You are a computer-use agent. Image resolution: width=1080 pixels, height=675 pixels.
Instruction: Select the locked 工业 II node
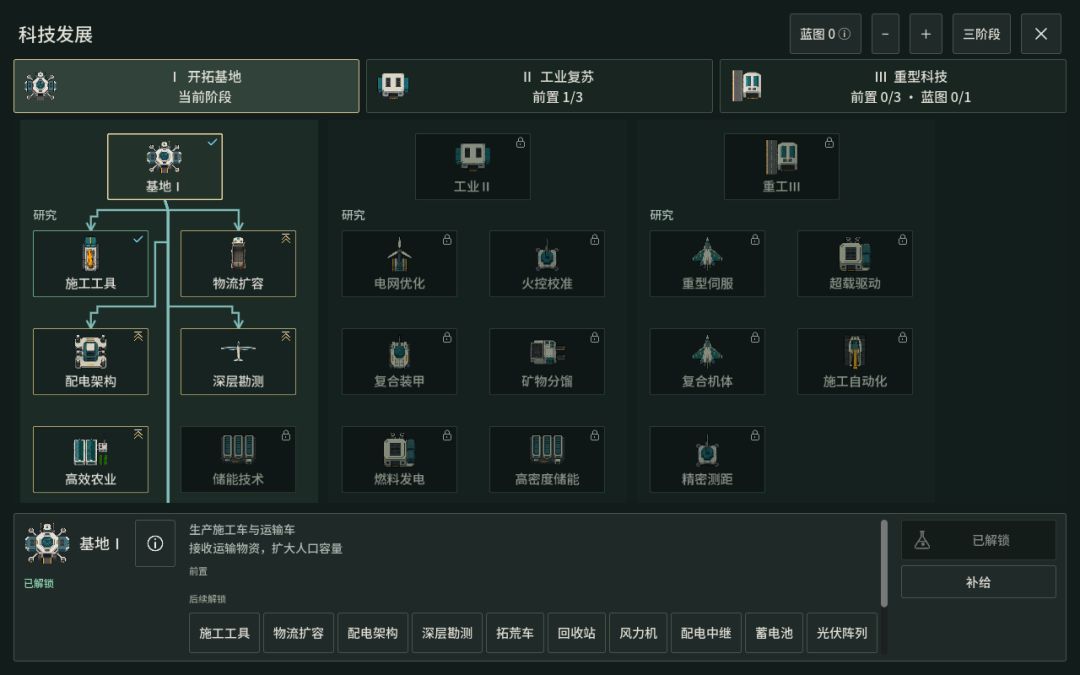pyautogui.click(x=472, y=167)
